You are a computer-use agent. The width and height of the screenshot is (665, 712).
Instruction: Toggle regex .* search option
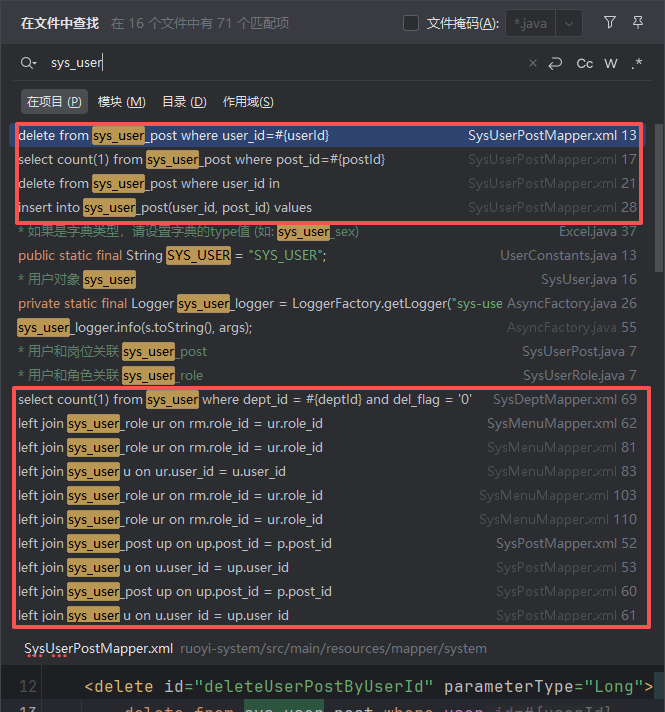tap(636, 64)
